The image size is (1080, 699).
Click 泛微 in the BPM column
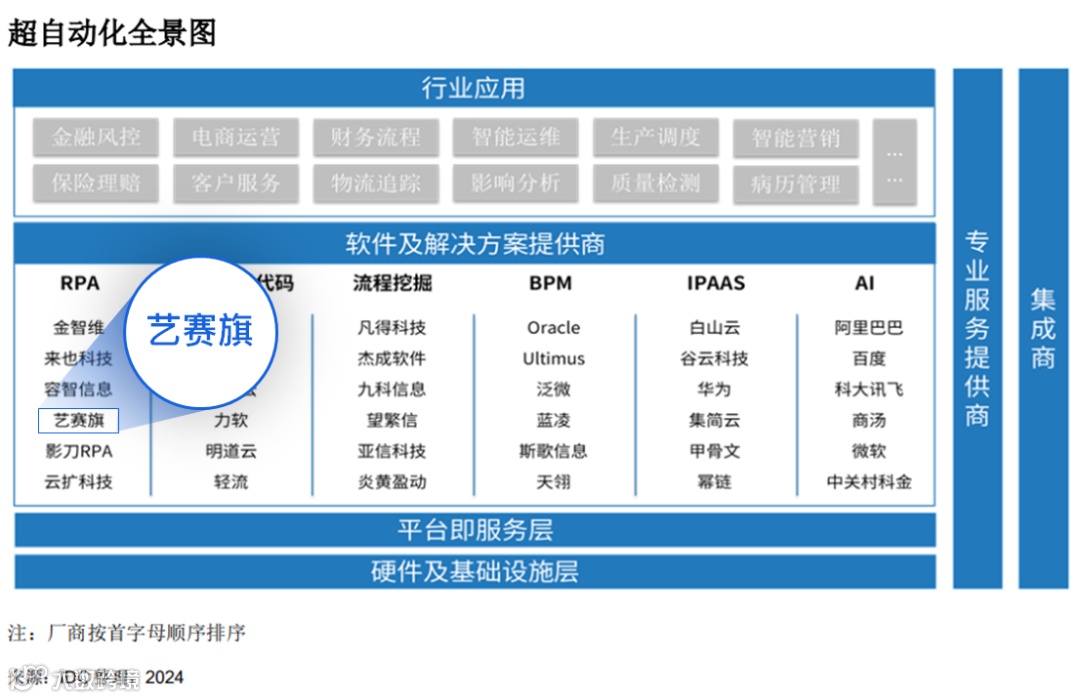(554, 390)
